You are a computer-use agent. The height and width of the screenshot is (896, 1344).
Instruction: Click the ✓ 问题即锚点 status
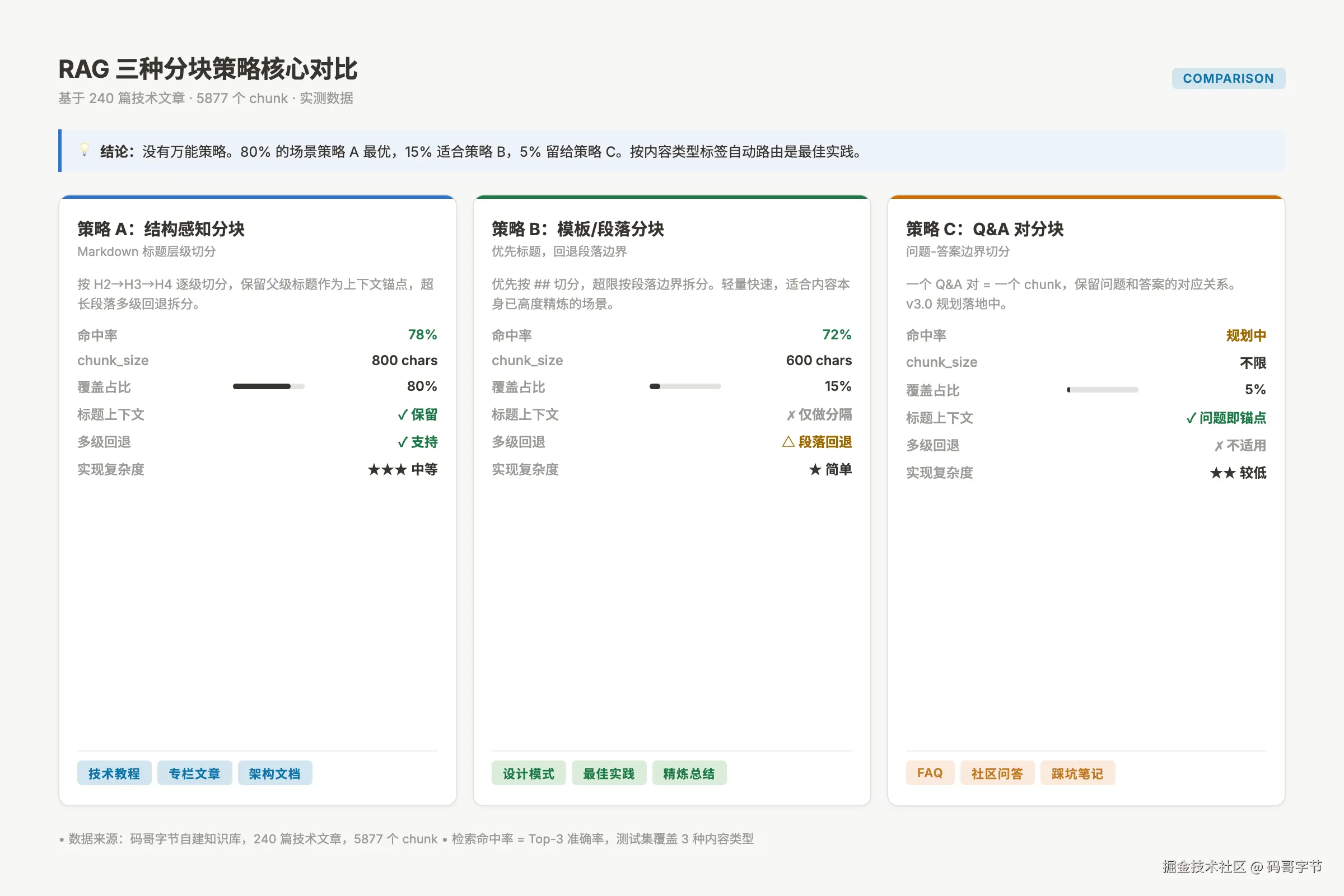1226,418
